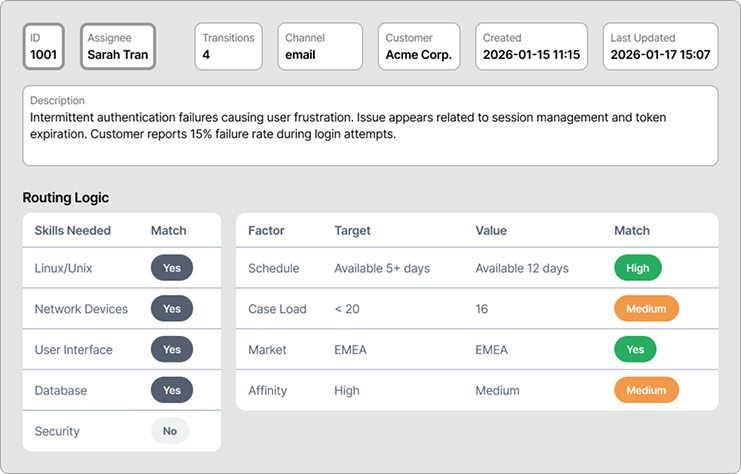This screenshot has height=474, width=741.
Task: Click the Customer Acme Corp. card
Action: (x=419, y=46)
